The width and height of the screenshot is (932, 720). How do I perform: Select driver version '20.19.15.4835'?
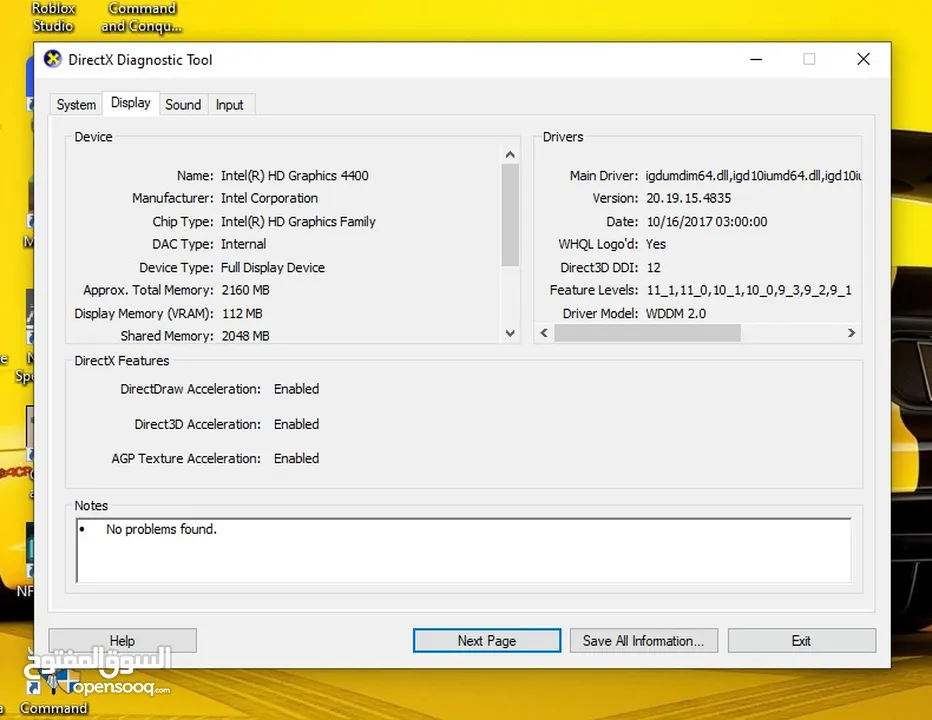click(689, 198)
